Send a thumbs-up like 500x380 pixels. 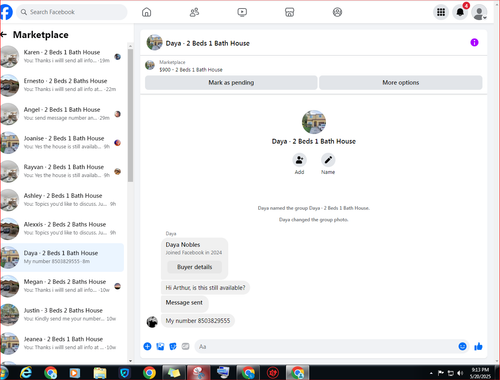tap(478, 346)
